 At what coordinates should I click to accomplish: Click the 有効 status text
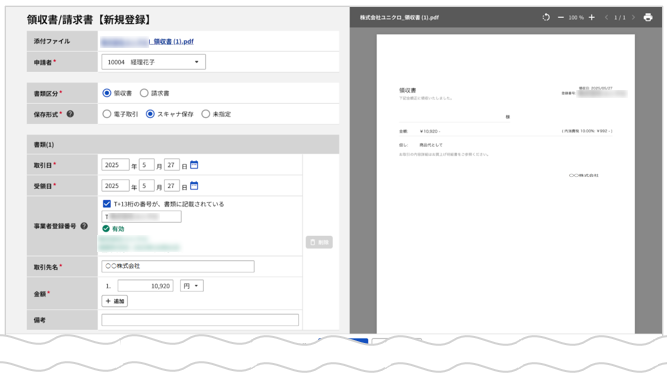tap(118, 229)
